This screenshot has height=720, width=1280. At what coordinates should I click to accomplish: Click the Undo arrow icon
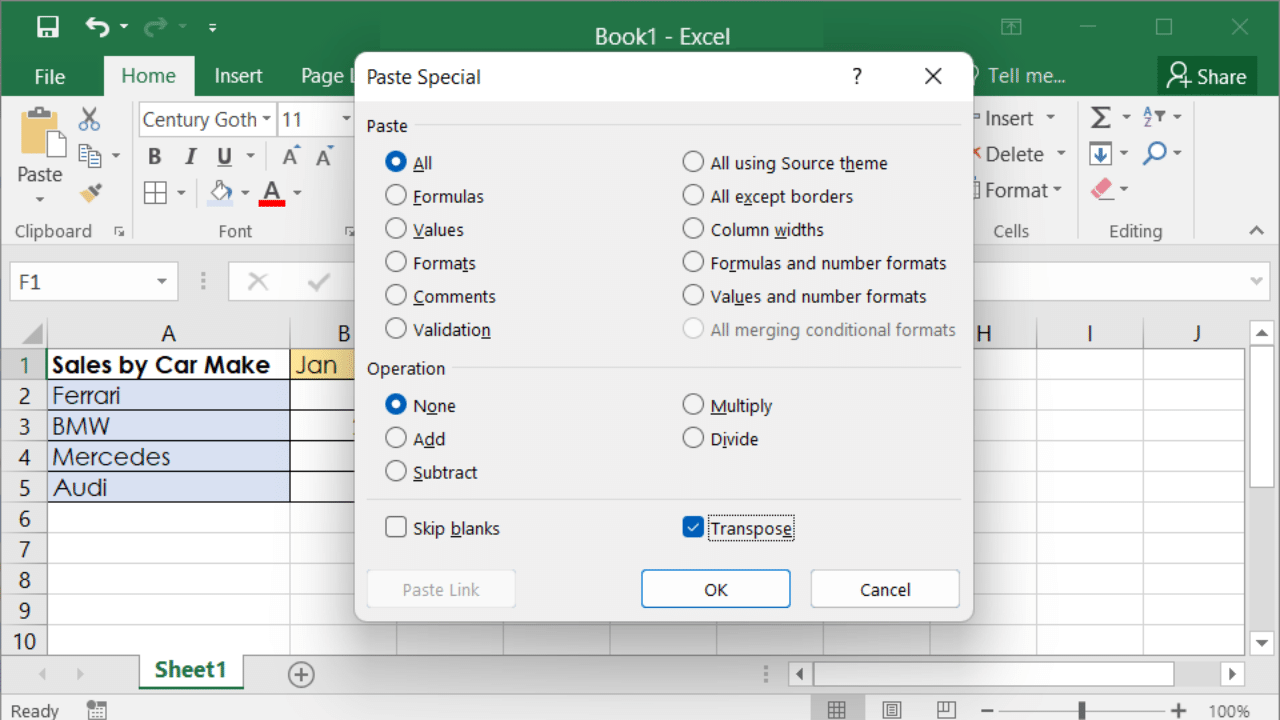pos(97,27)
